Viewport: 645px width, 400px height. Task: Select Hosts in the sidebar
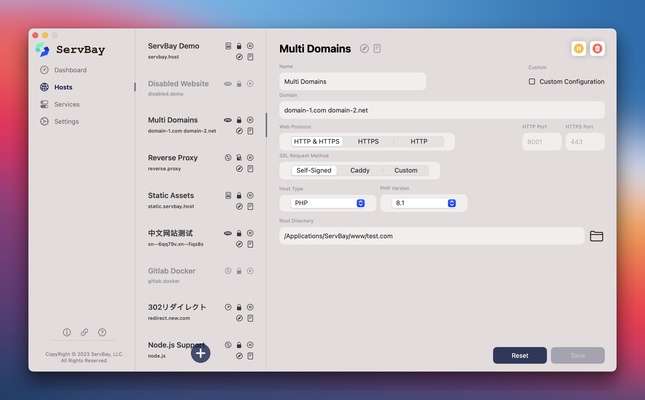click(x=56, y=87)
